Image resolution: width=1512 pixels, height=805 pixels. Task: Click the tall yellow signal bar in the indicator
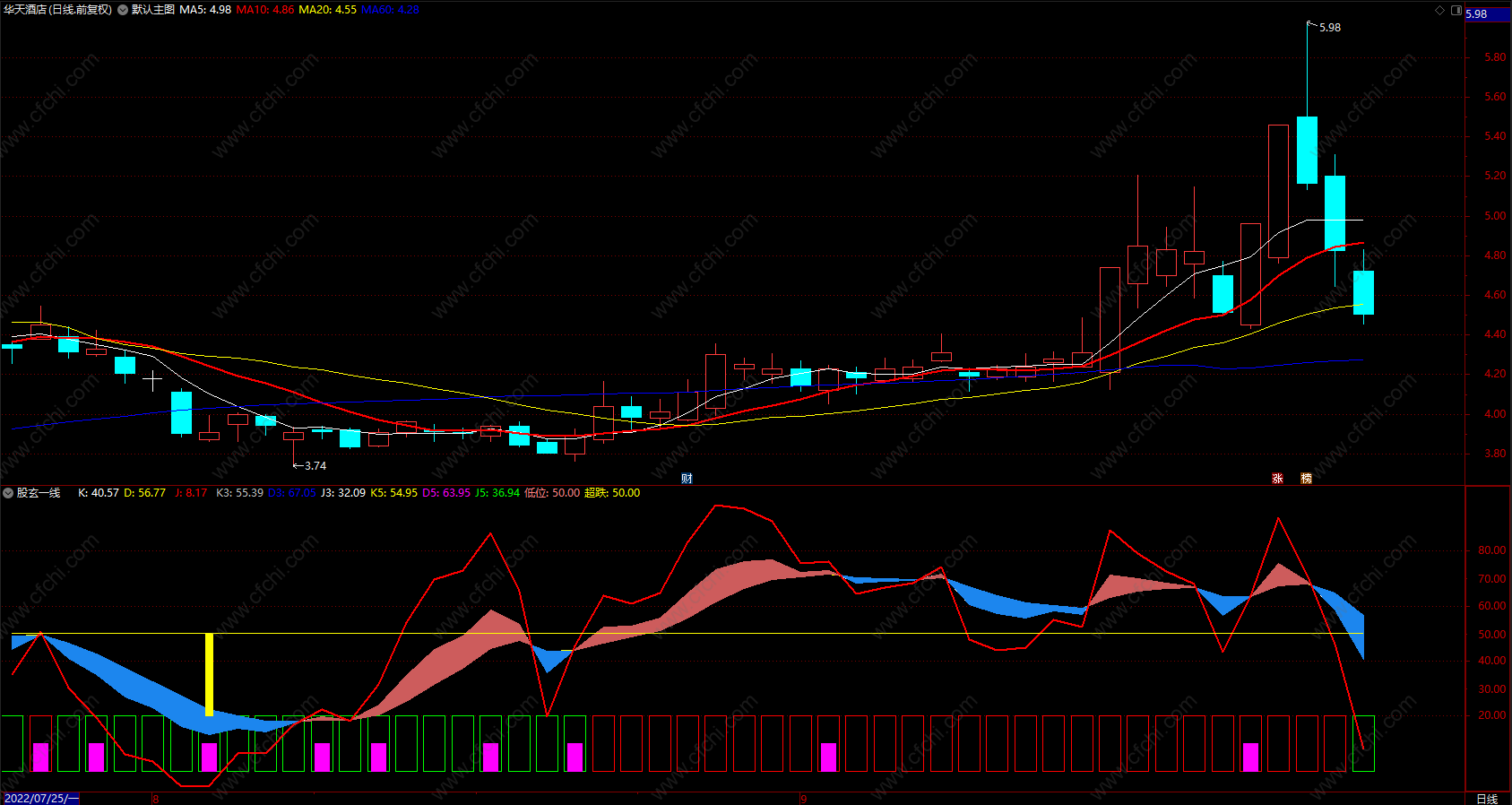click(210, 674)
